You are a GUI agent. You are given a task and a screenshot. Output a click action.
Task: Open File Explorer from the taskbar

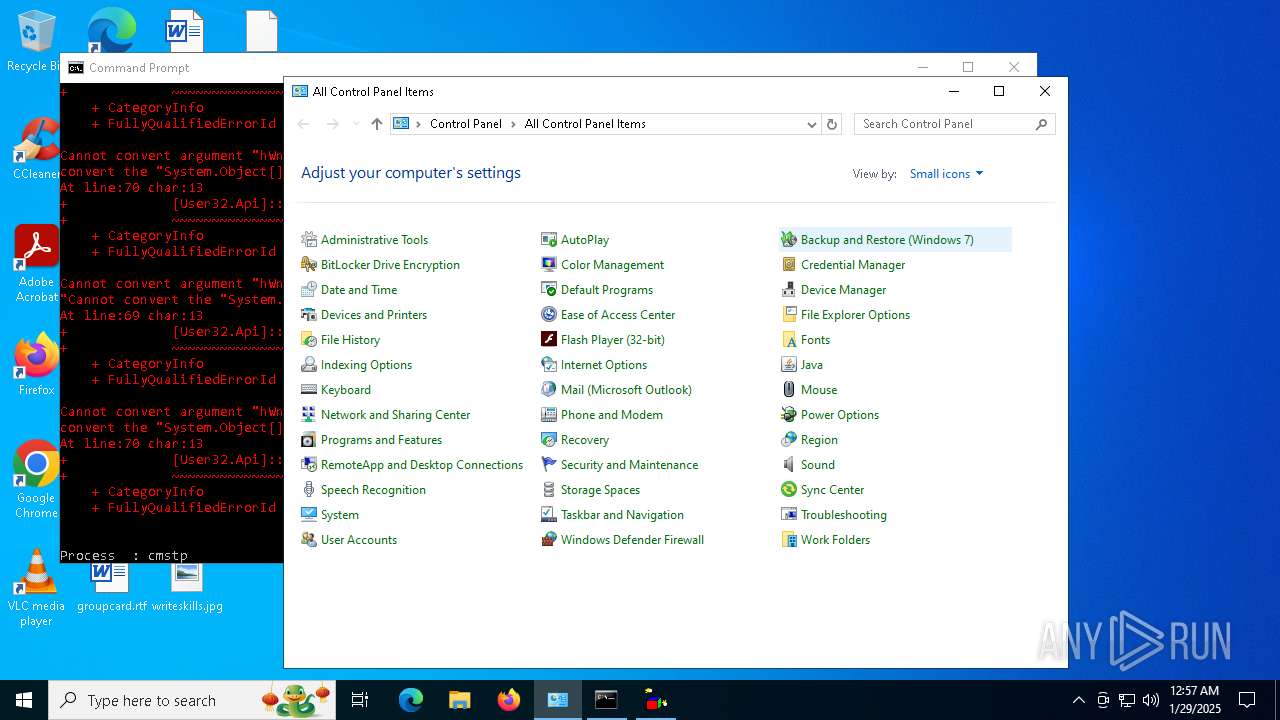(x=459, y=700)
